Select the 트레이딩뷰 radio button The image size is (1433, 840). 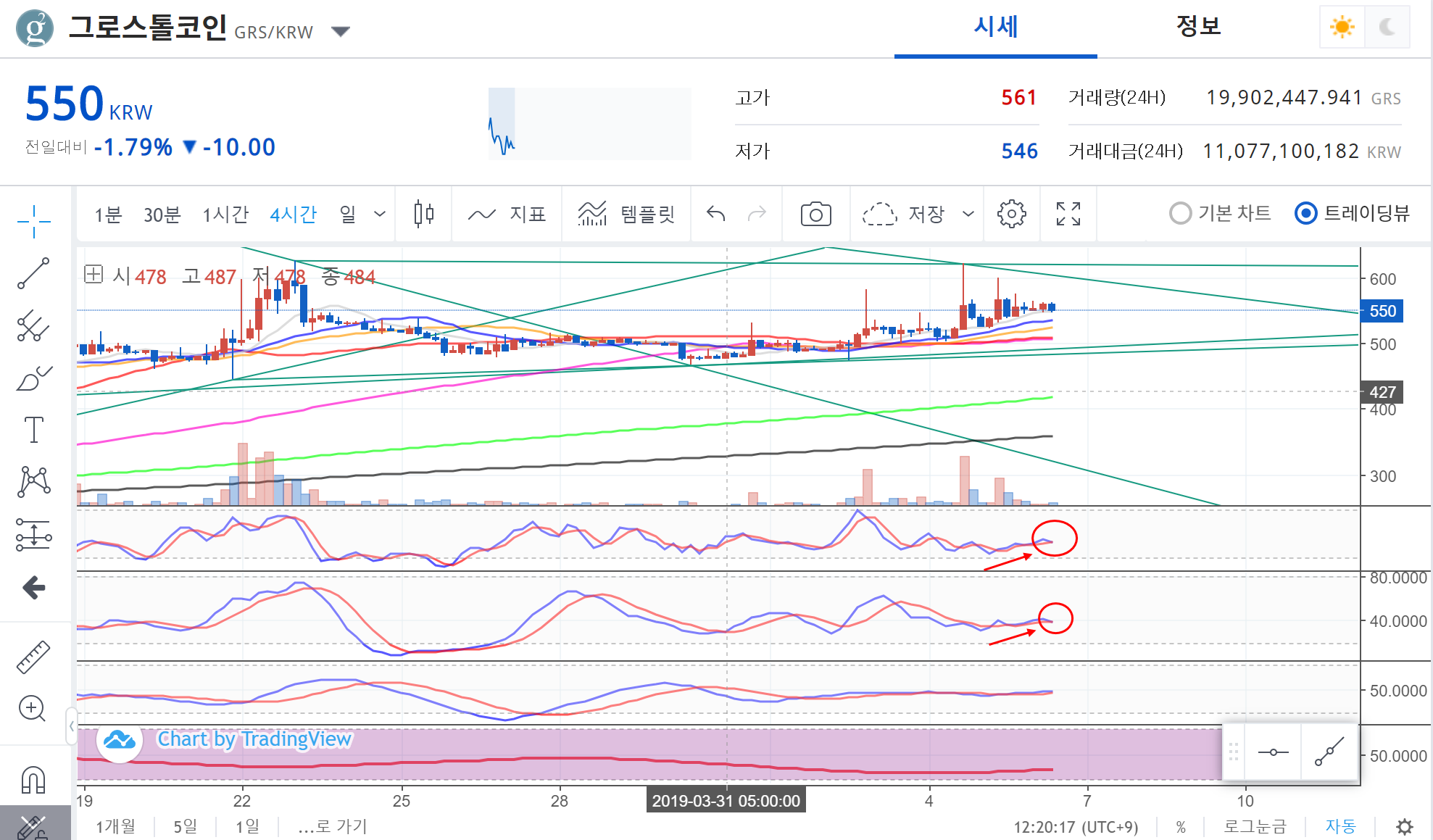[x=1305, y=214]
